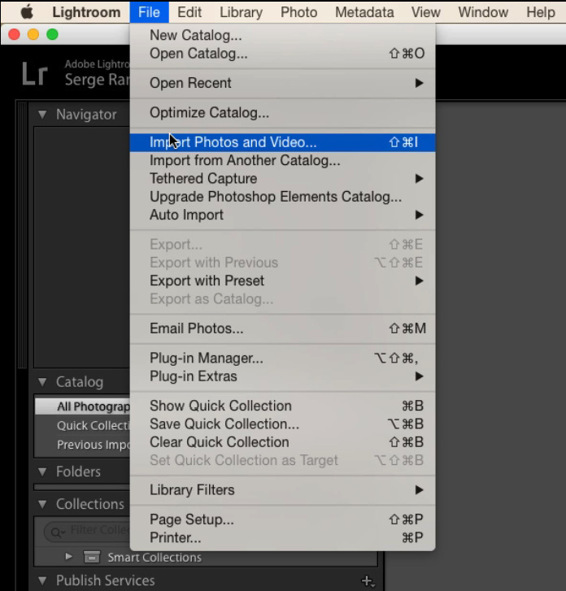Expand the Auto Import submenu
566x591 pixels.
pos(283,215)
